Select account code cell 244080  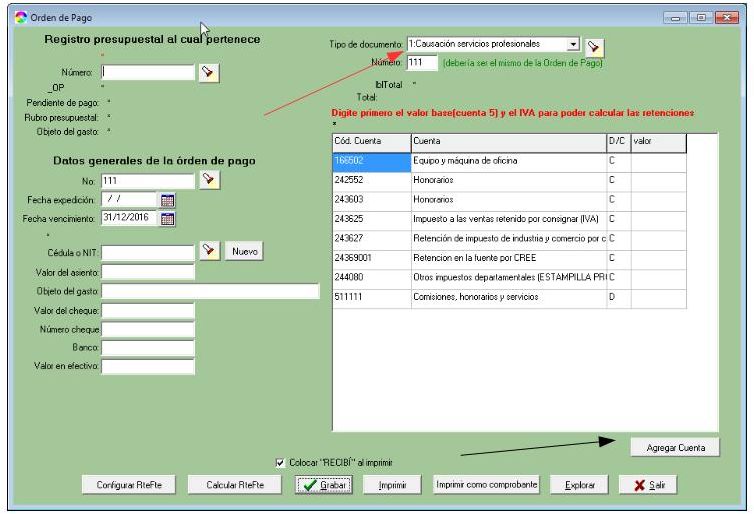372,279
